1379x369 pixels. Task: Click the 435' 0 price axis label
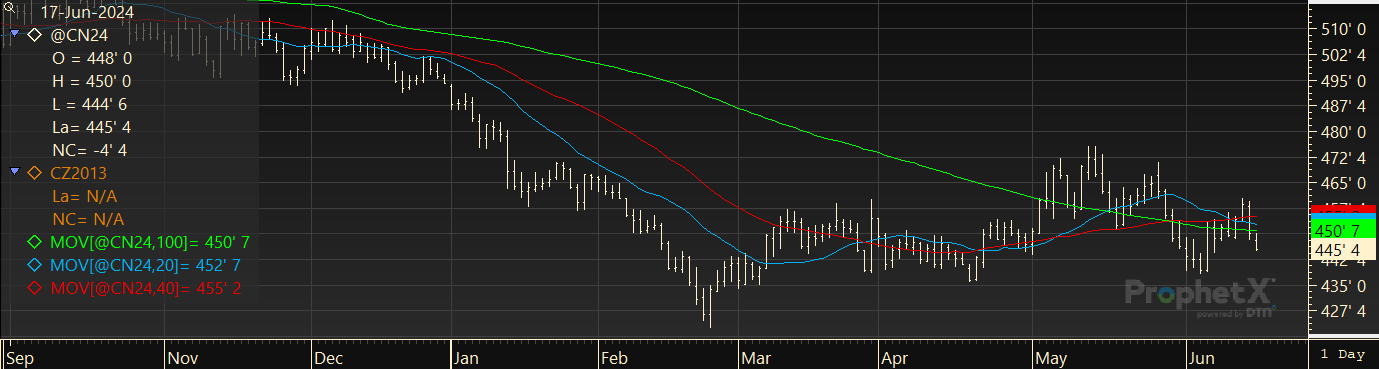1342,286
